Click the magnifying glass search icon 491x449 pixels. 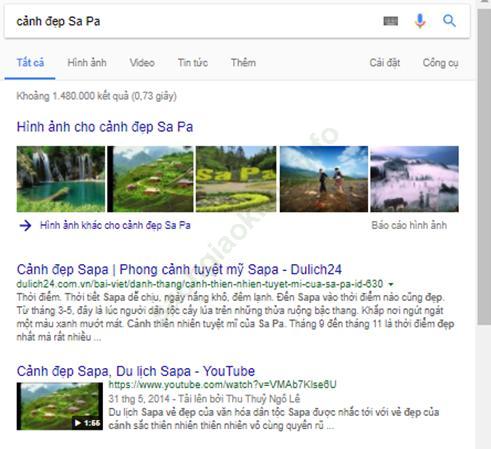[x=449, y=21]
